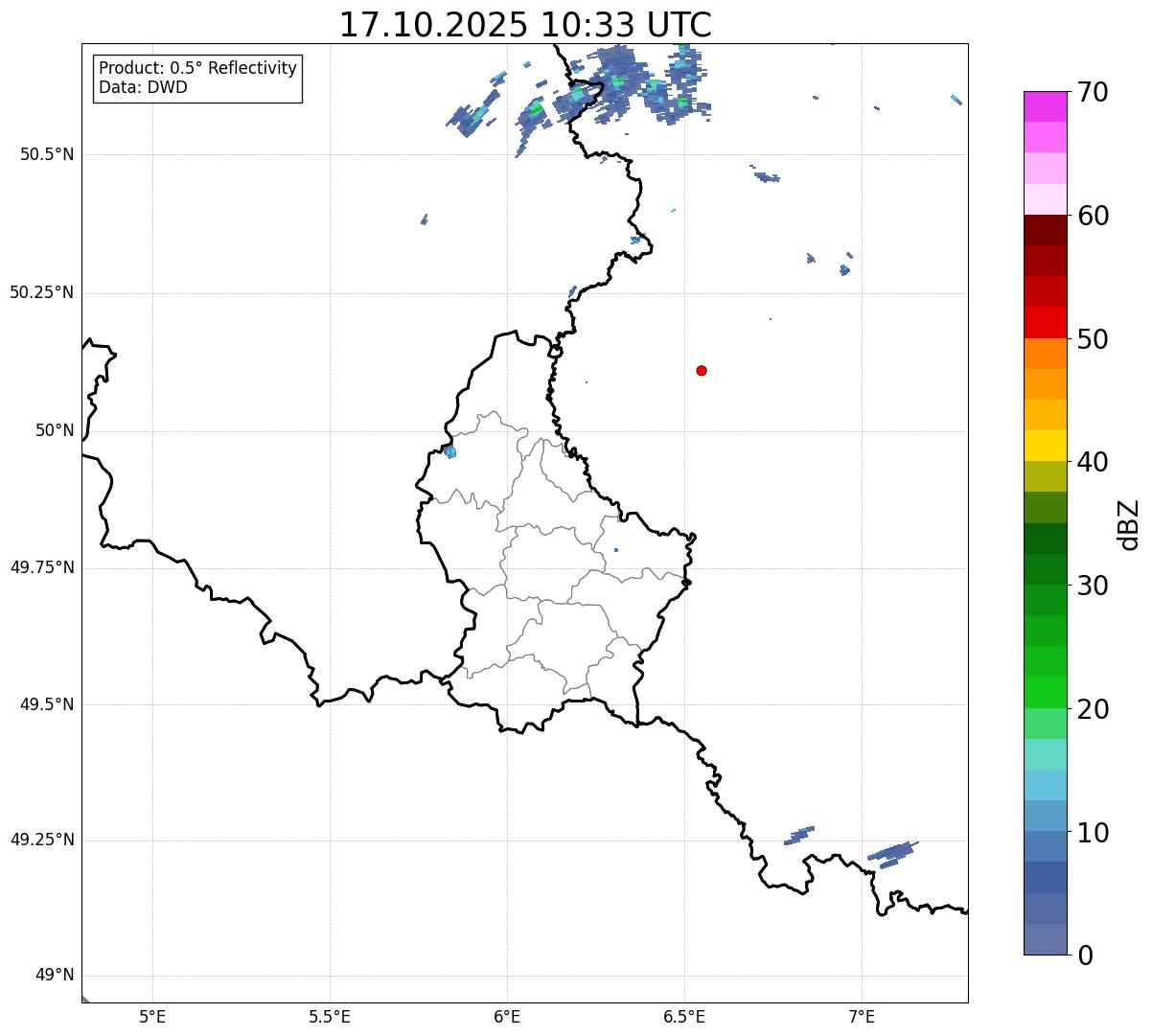The height and width of the screenshot is (1036, 1152).
Task: Click the isolated echo near 50.4°N 5.75°E
Action: 424,219
